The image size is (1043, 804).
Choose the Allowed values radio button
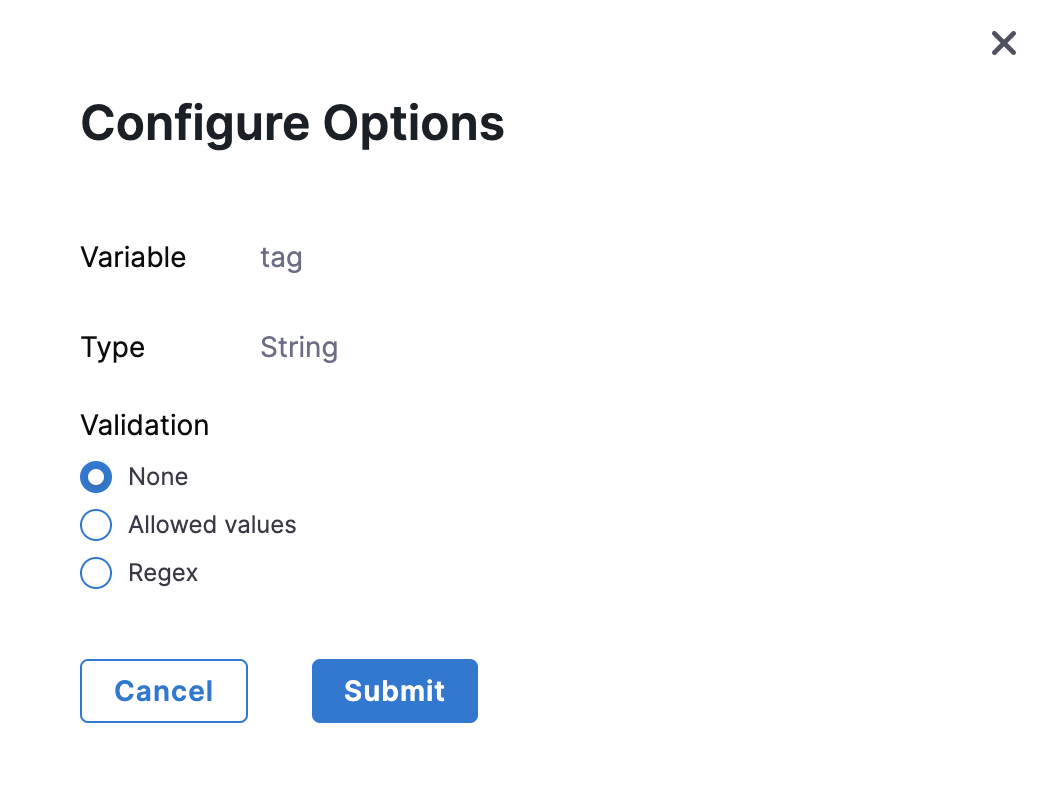96,525
